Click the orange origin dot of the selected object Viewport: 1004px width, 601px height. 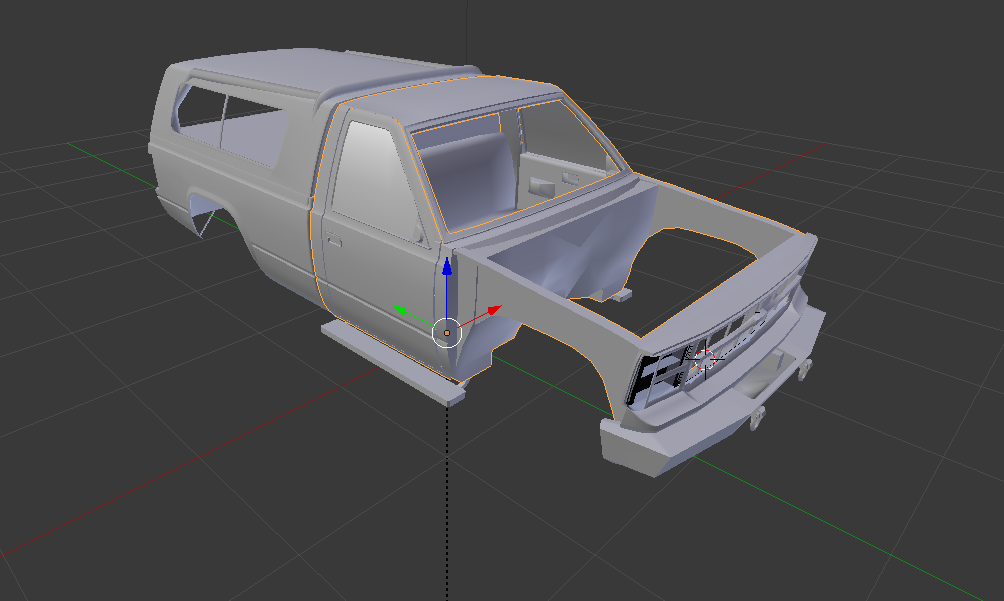pyautogui.click(x=447, y=332)
